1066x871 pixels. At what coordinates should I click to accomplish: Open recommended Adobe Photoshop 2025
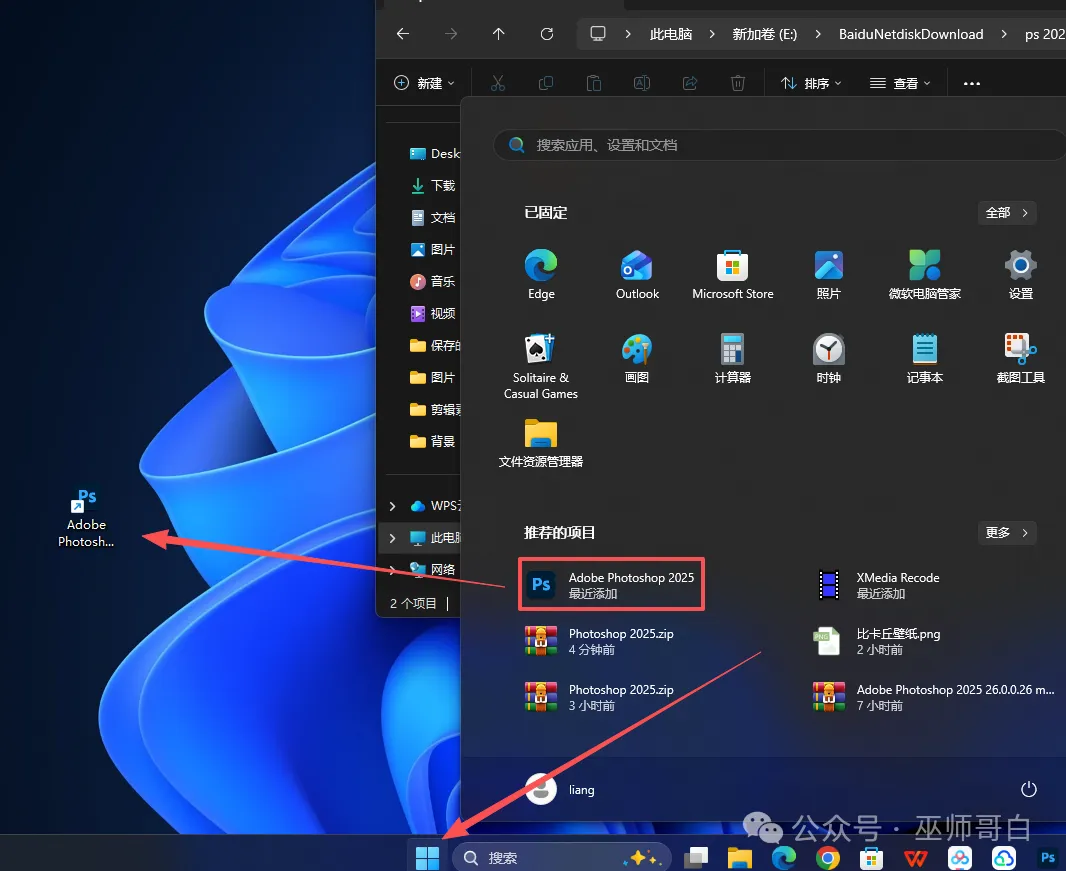point(611,585)
